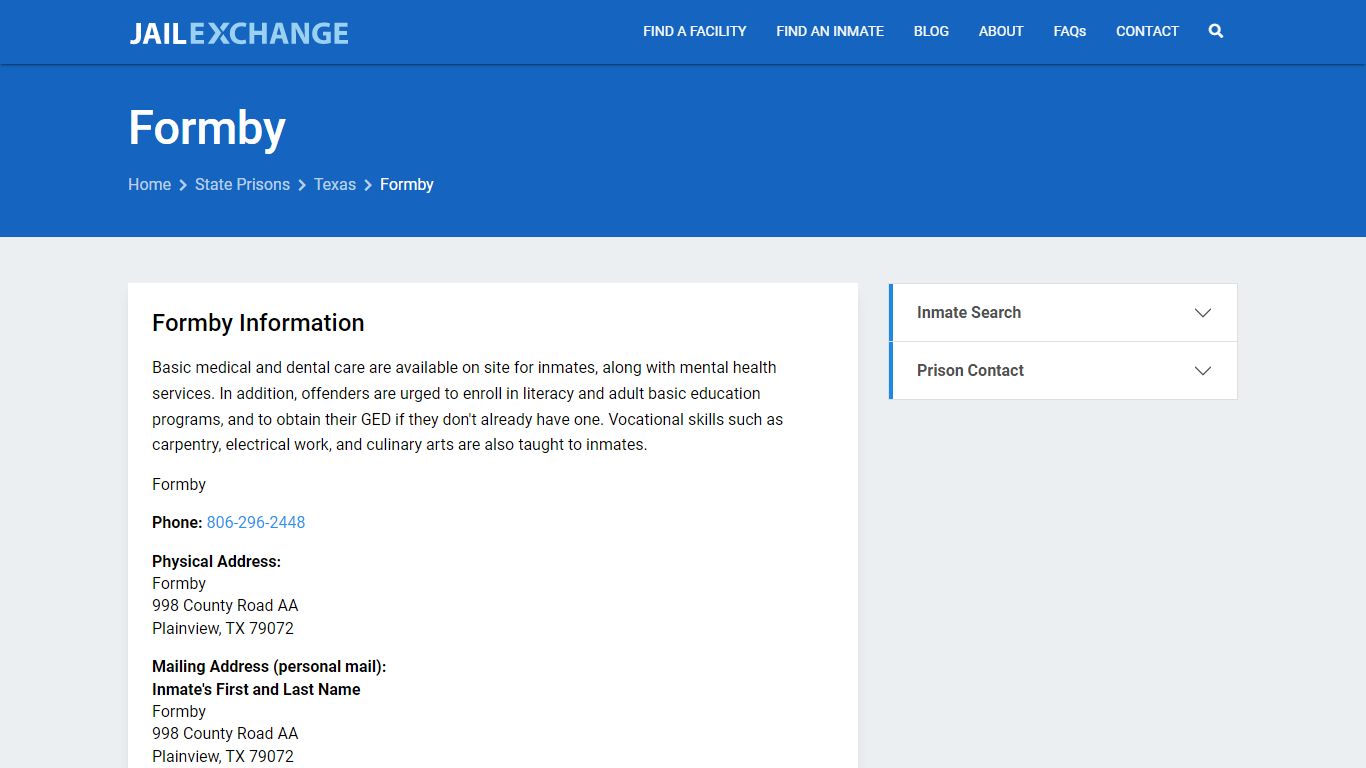This screenshot has height=768, width=1366.
Task: Open Find a Facility menu
Action: pos(695,31)
